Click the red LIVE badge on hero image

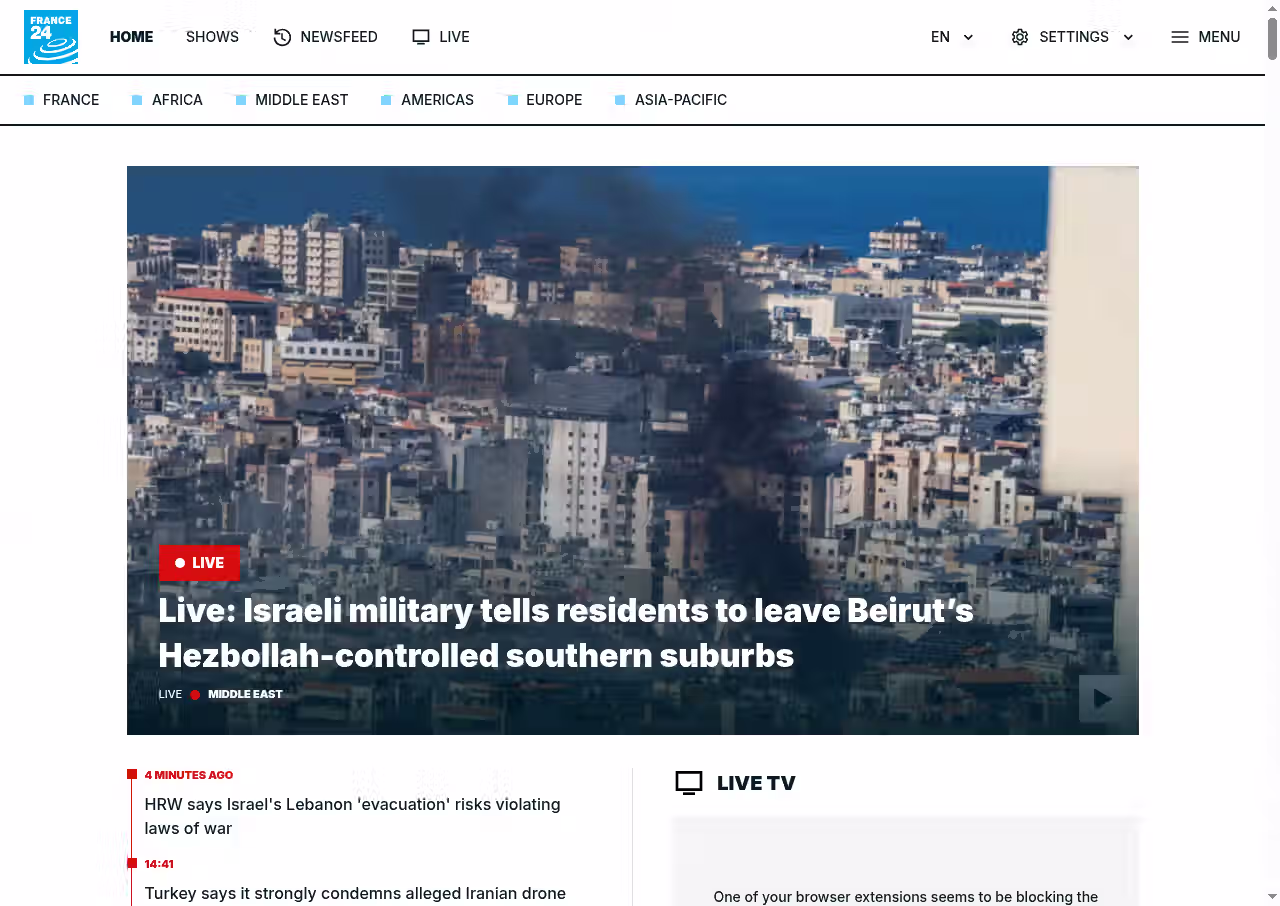pos(199,563)
